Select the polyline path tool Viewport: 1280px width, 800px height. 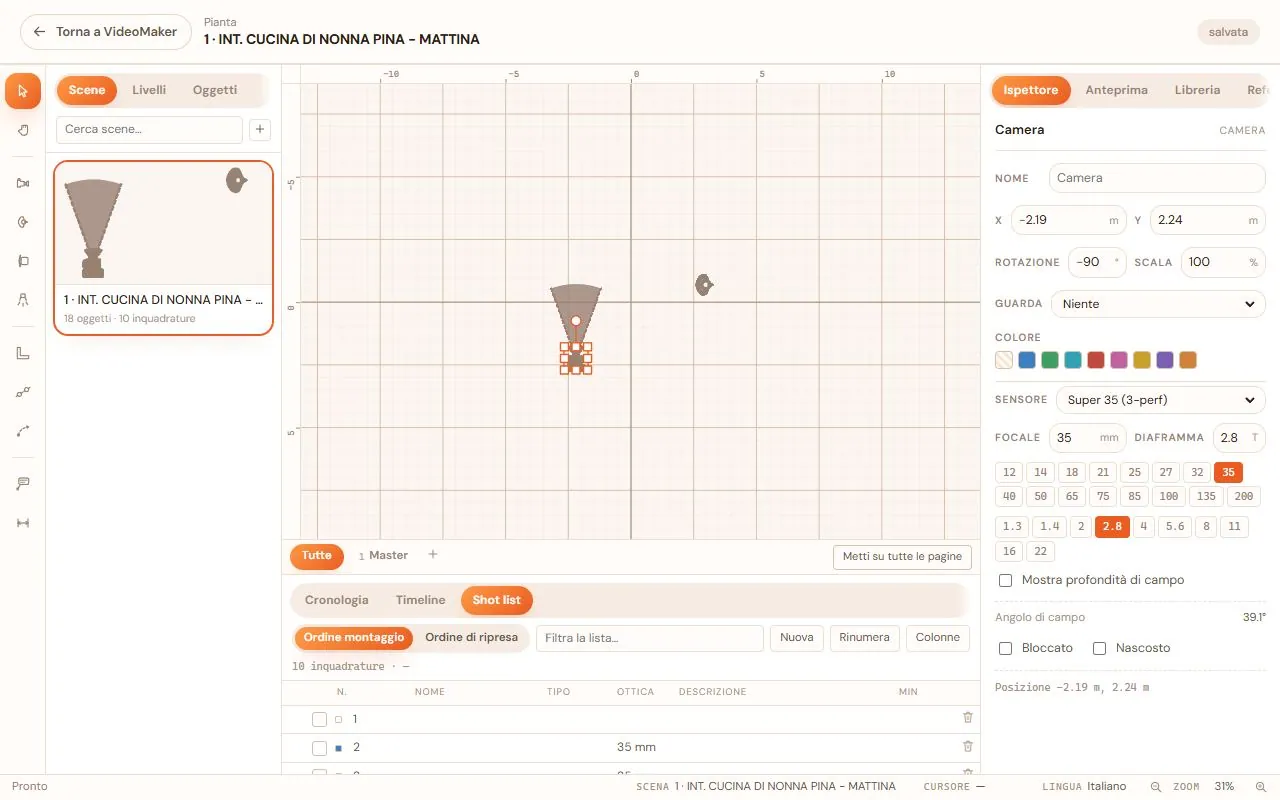tap(23, 392)
